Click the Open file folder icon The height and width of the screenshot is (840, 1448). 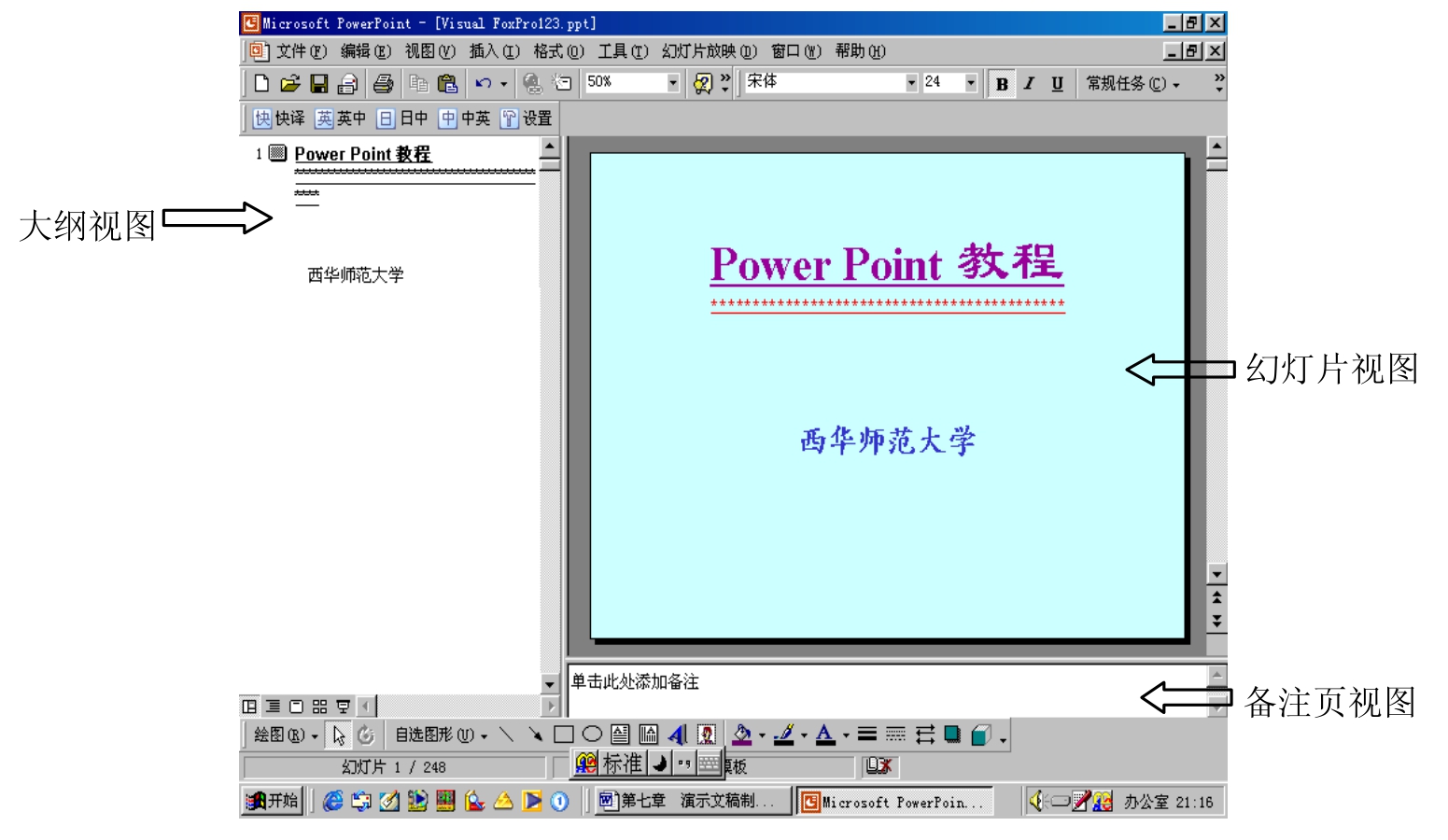click(x=290, y=84)
